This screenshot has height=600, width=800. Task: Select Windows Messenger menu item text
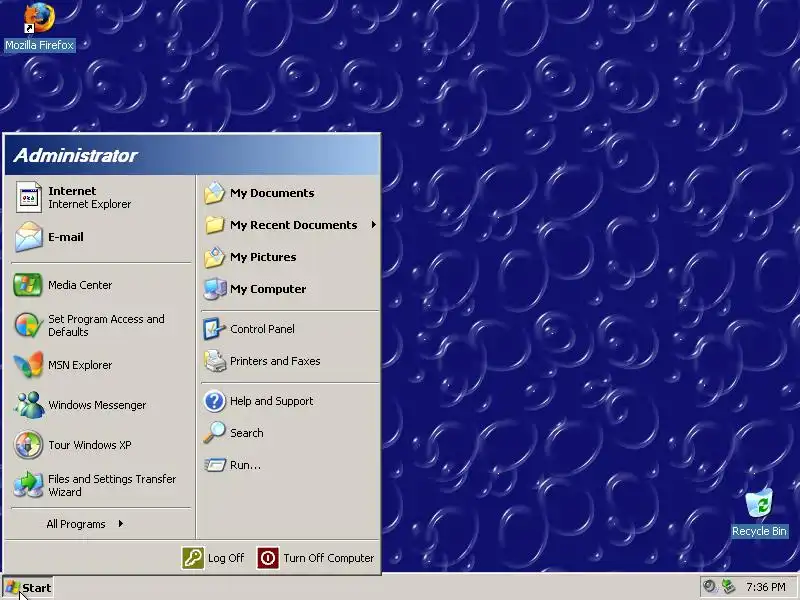pos(97,405)
